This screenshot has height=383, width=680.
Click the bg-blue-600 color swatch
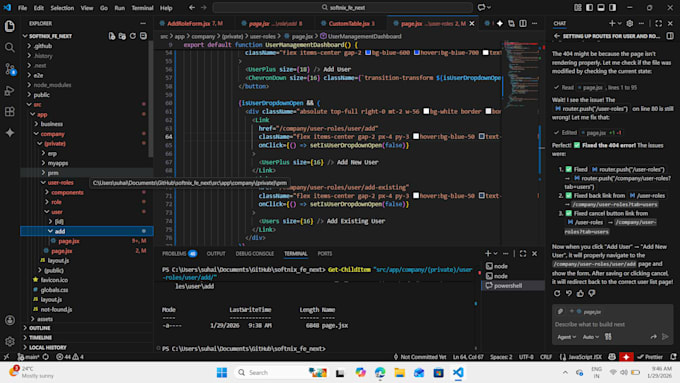pyautogui.click(x=368, y=52)
